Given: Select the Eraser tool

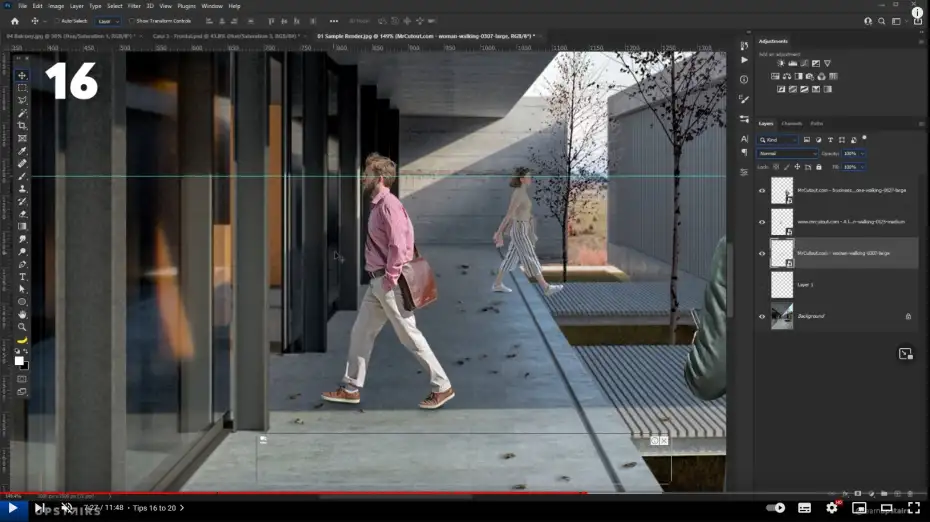Looking at the screenshot, I should pos(22,214).
